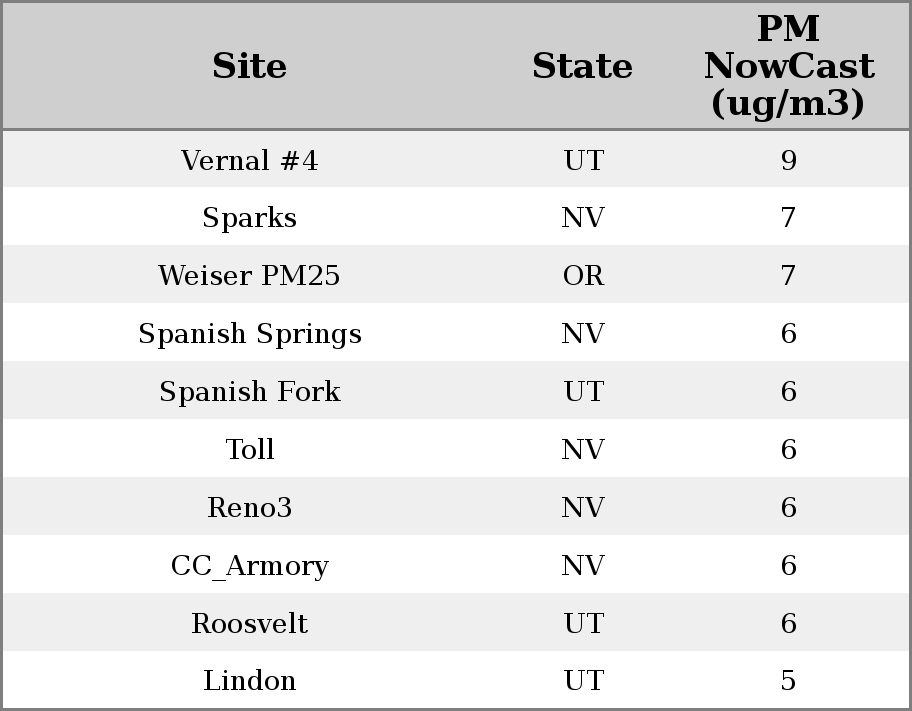Click the Reno3 site name
912x711 pixels.
point(249,508)
